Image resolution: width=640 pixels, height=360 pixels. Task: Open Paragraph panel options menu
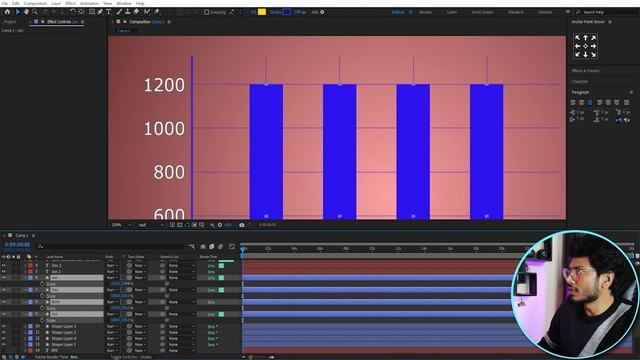pyautogui.click(x=631, y=92)
